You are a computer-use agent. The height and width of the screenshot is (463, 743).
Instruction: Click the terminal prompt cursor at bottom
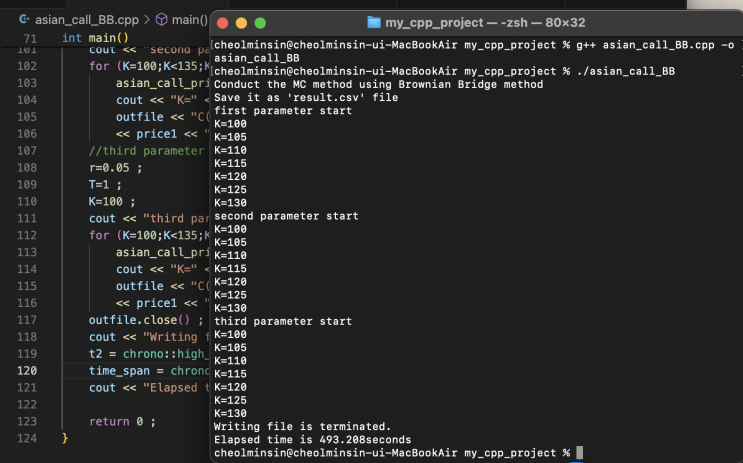(x=579, y=453)
